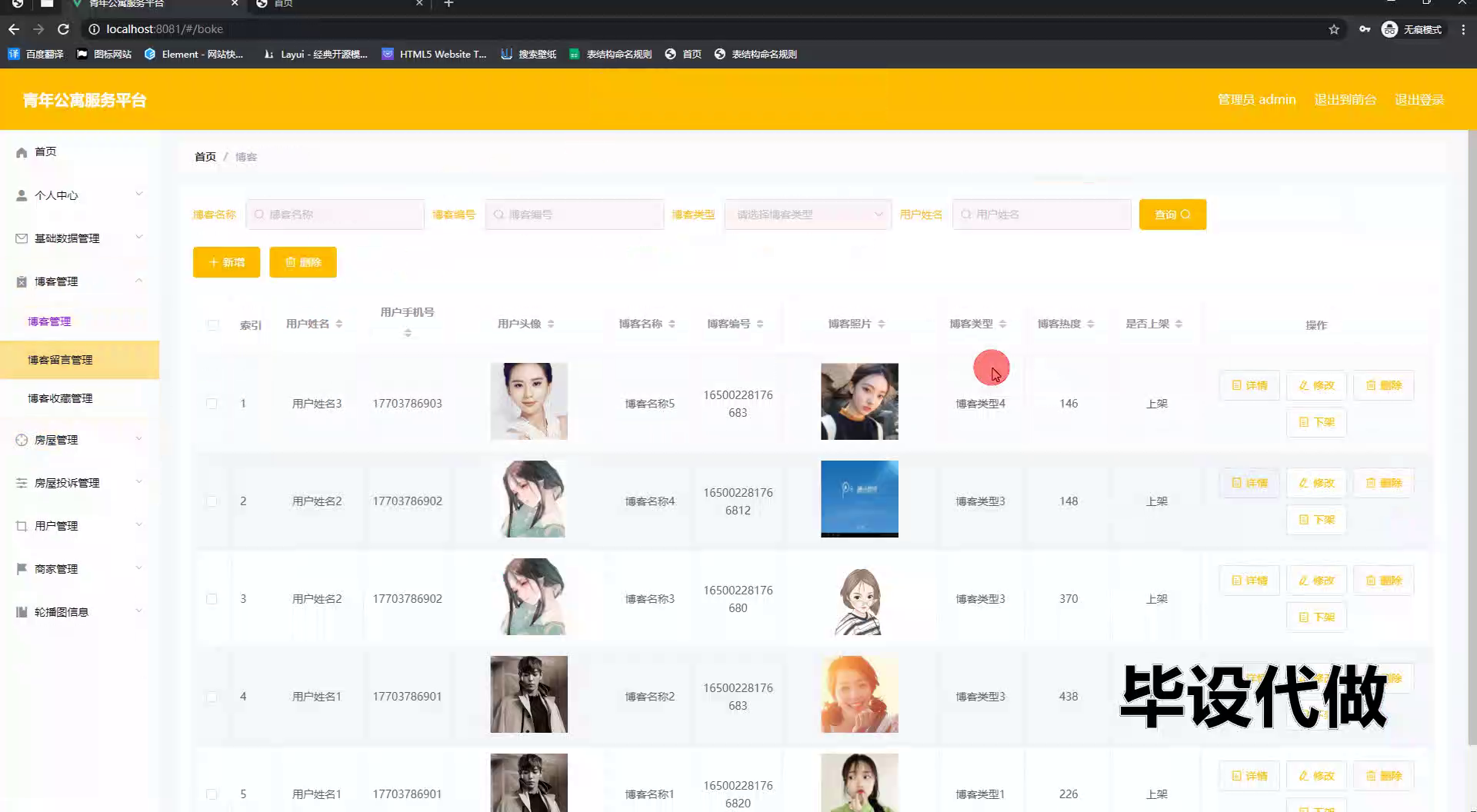Expand 商家管理 menu chevron
Image resolution: width=1477 pixels, height=812 pixels.
tap(139, 567)
